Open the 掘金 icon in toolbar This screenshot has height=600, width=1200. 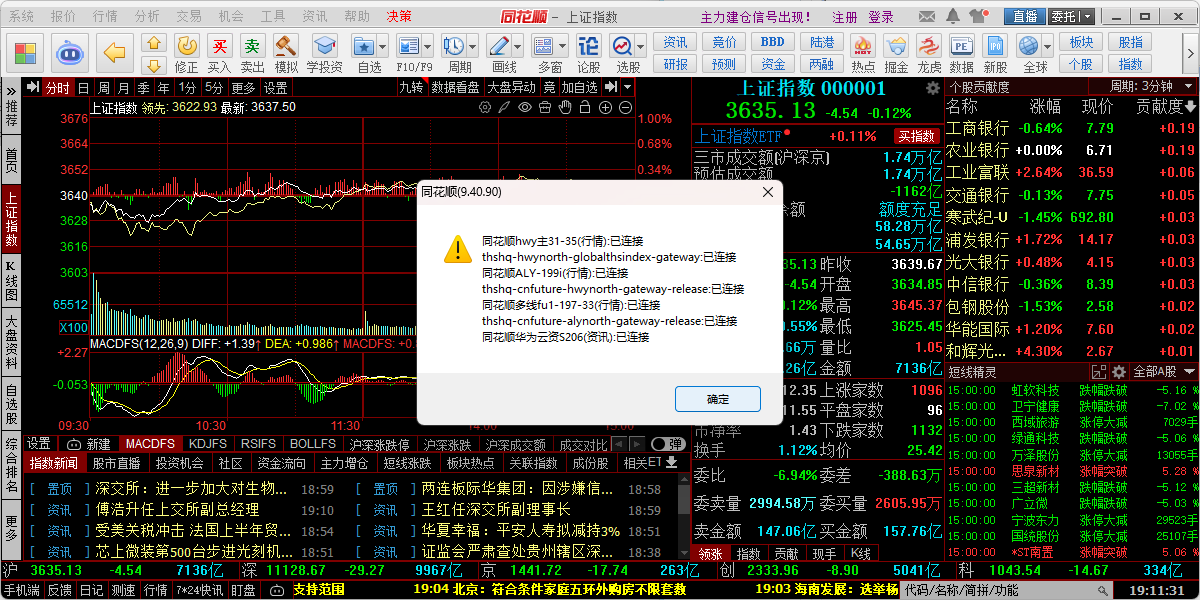[897, 46]
